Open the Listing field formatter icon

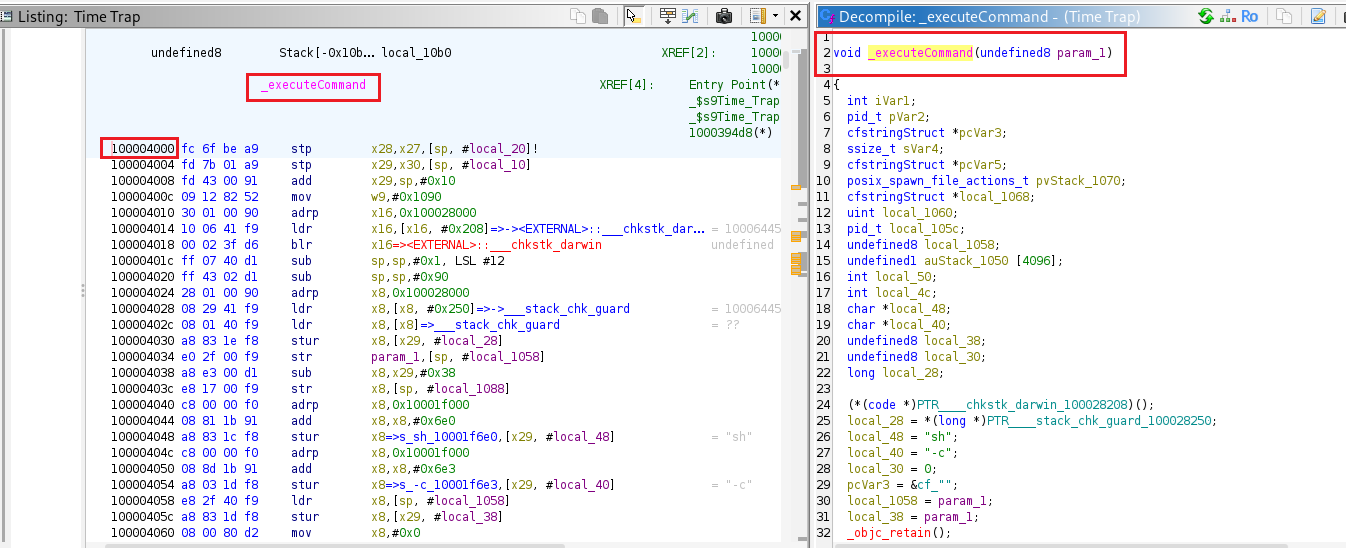[667, 16]
